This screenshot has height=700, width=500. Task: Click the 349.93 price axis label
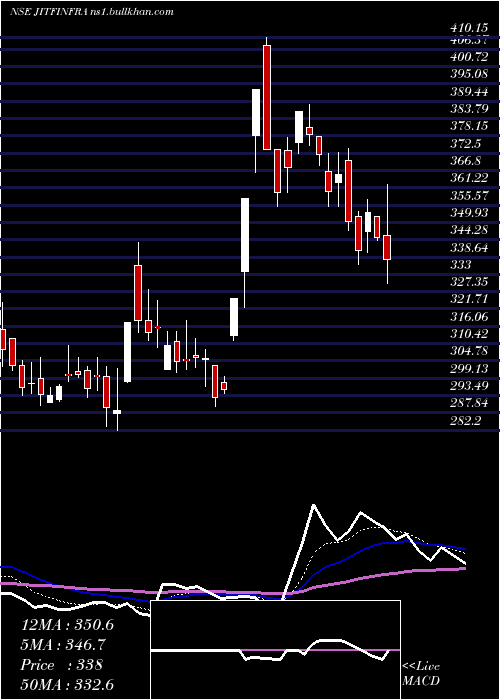click(469, 213)
